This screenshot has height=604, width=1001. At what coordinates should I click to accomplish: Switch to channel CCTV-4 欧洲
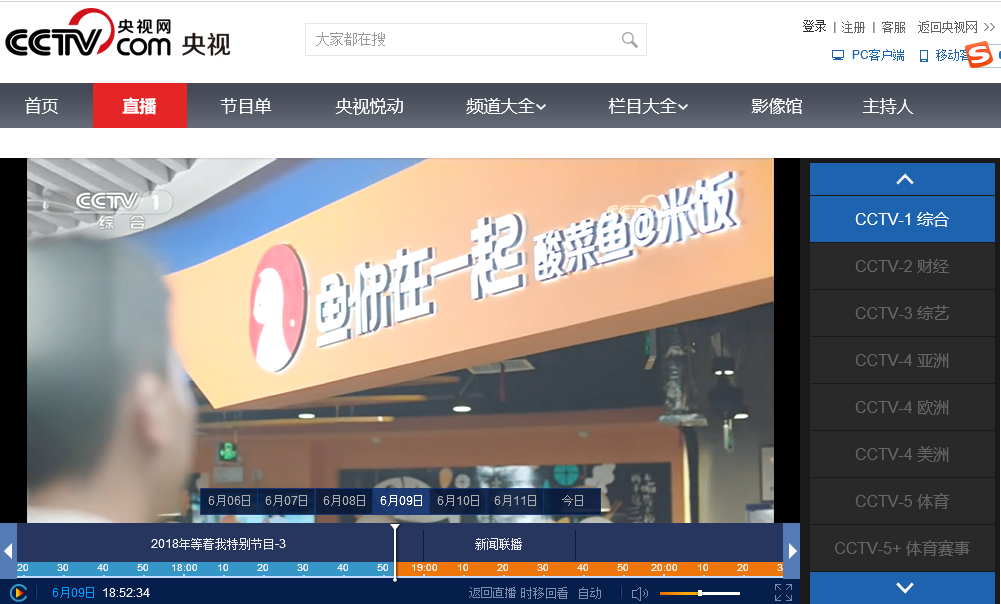tap(902, 407)
